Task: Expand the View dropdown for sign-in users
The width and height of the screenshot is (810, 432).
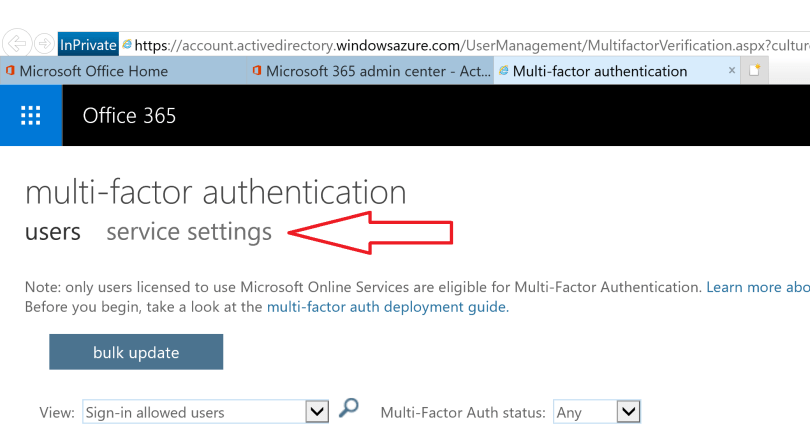Action: coord(316,411)
